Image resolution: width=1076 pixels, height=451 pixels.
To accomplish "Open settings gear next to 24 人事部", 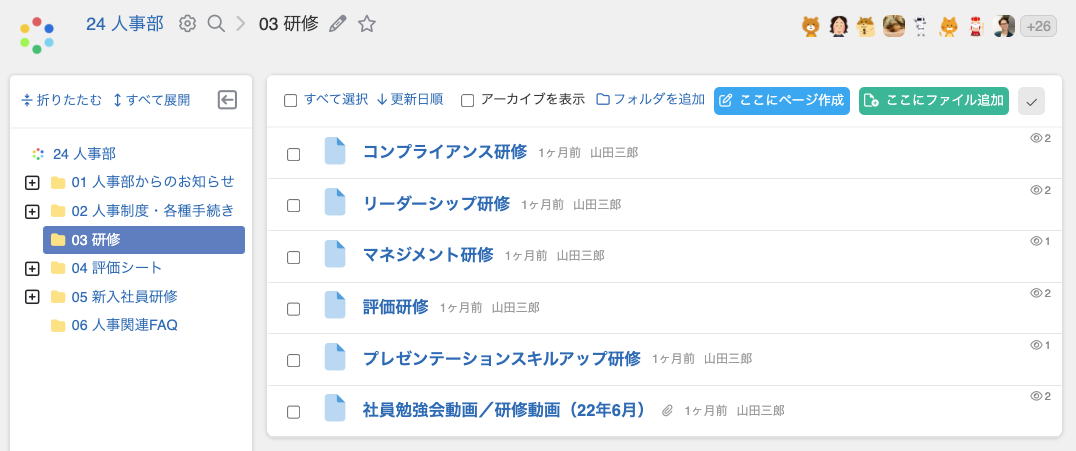I will tap(187, 24).
